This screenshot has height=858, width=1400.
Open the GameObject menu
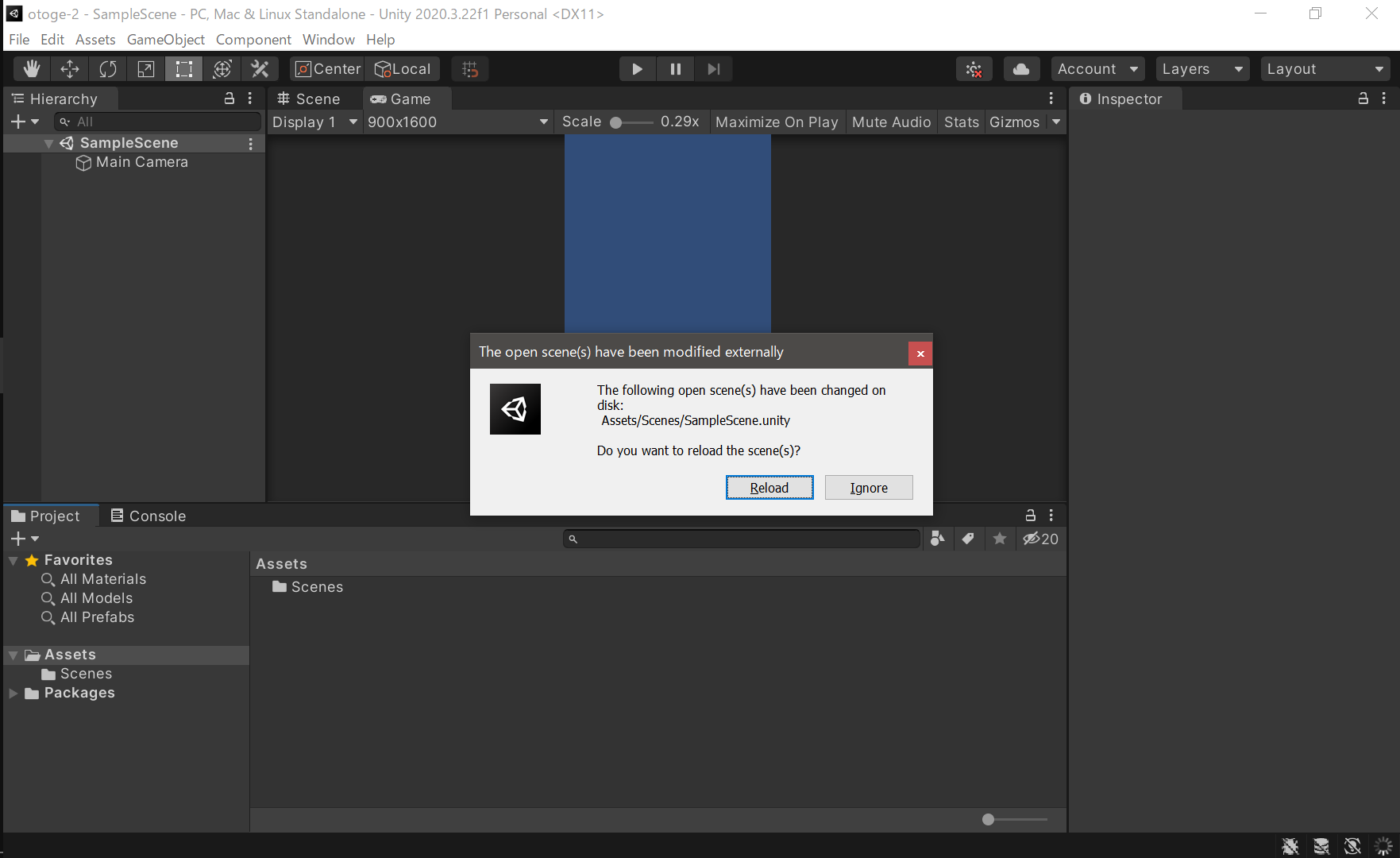tap(166, 39)
